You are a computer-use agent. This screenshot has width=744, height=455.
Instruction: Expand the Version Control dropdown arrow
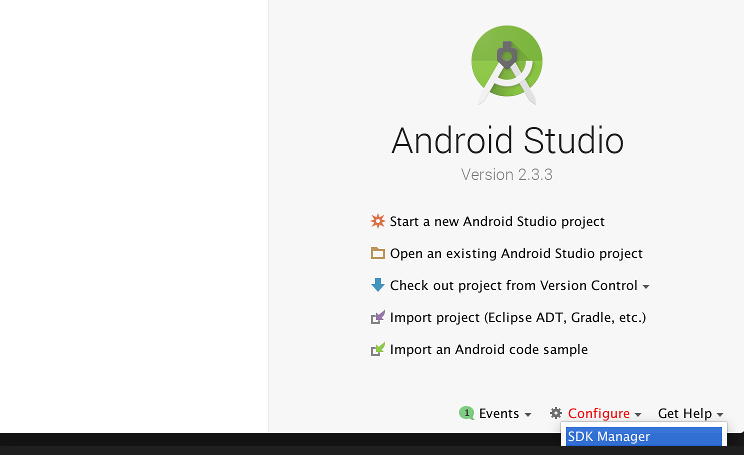pyautogui.click(x=646, y=287)
